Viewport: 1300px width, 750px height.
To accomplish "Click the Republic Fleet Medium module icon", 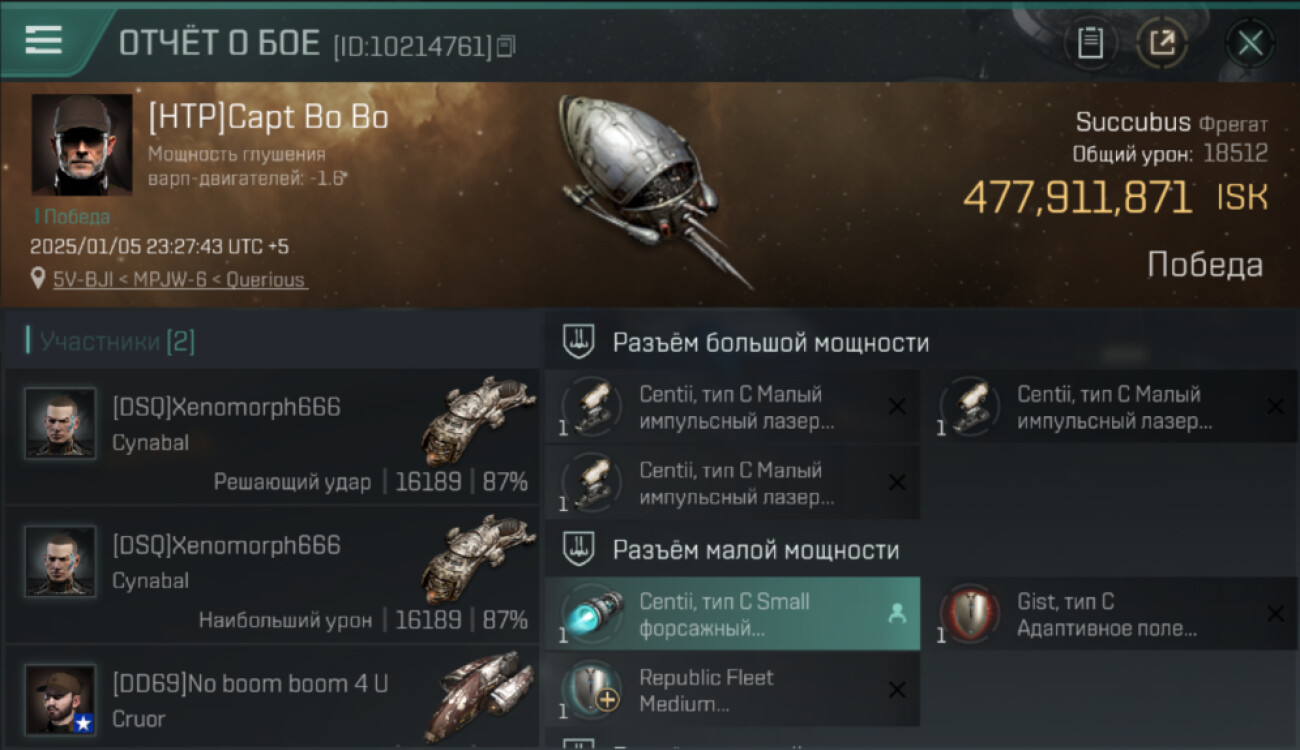I will [590, 690].
